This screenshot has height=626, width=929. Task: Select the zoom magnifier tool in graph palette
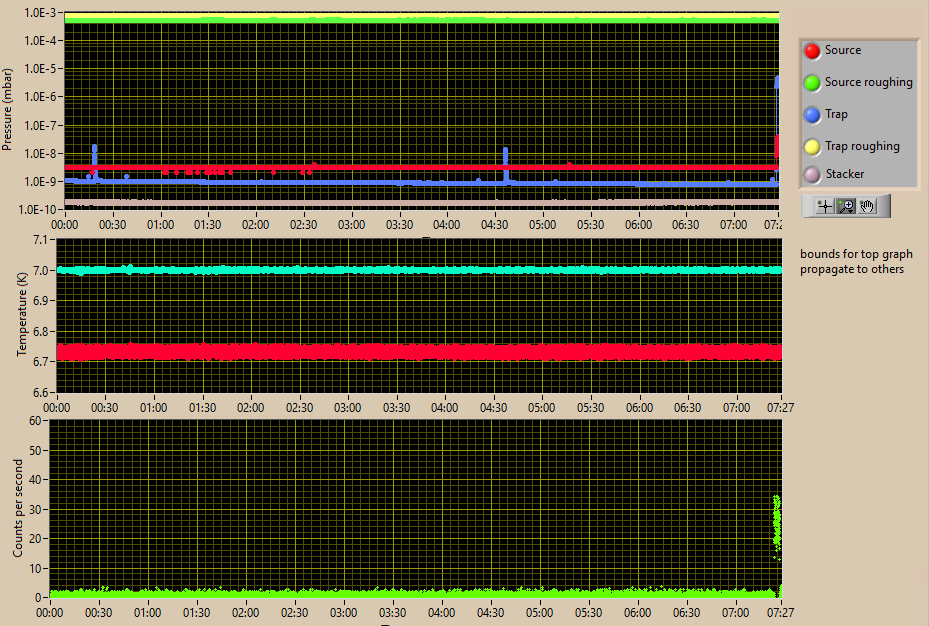click(x=846, y=206)
